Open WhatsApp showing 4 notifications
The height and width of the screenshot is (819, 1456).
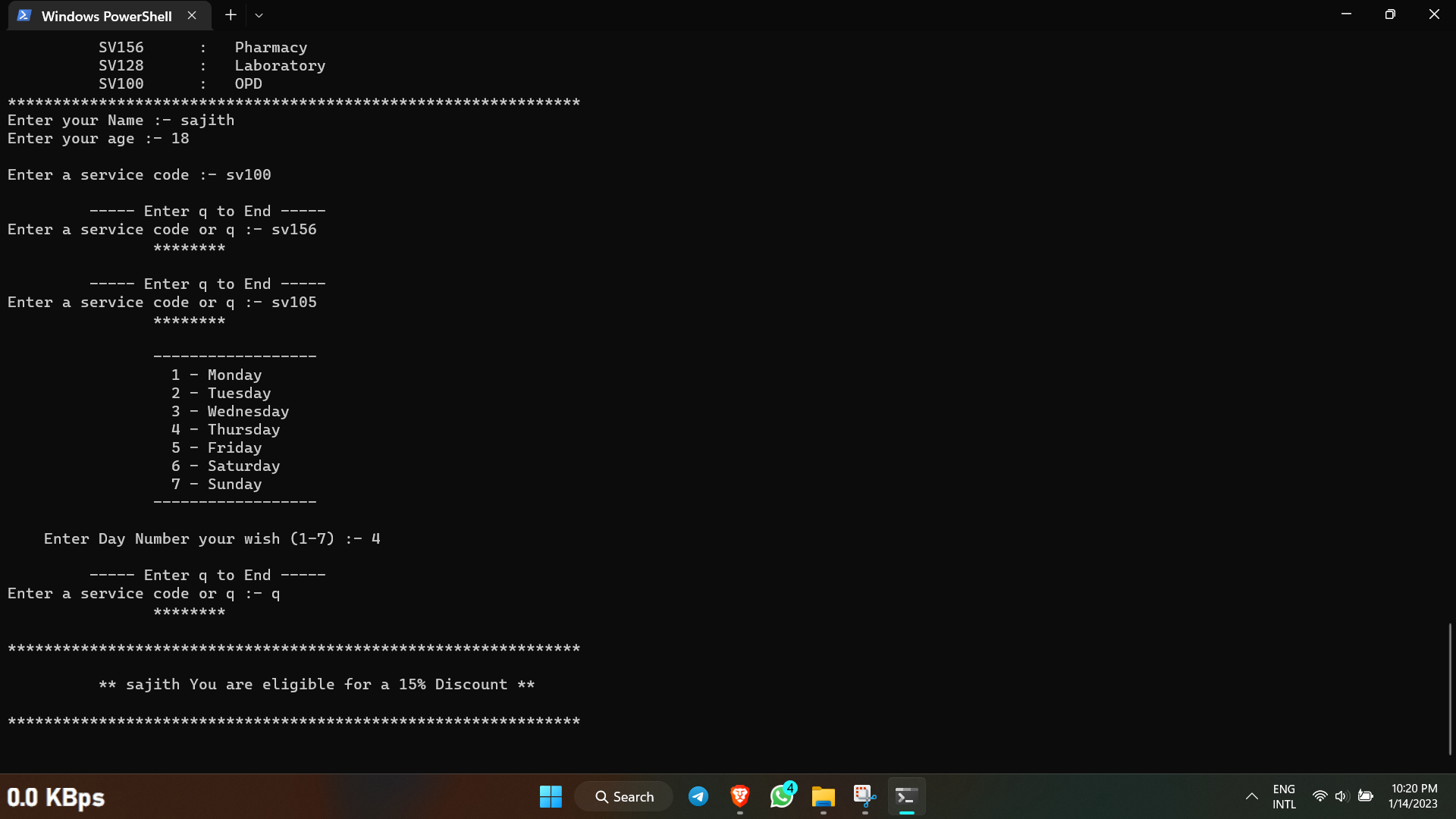pos(782,797)
